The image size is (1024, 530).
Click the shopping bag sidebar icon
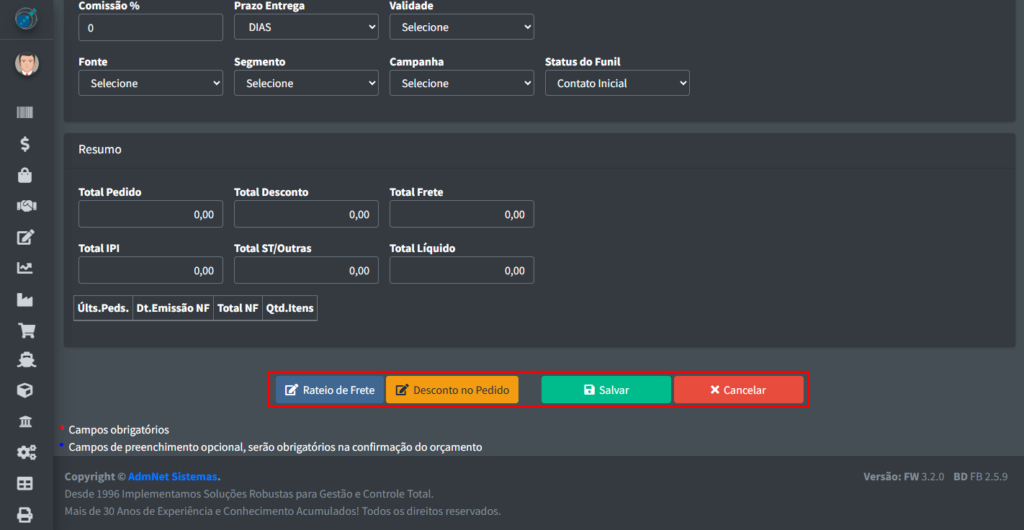pyautogui.click(x=25, y=175)
